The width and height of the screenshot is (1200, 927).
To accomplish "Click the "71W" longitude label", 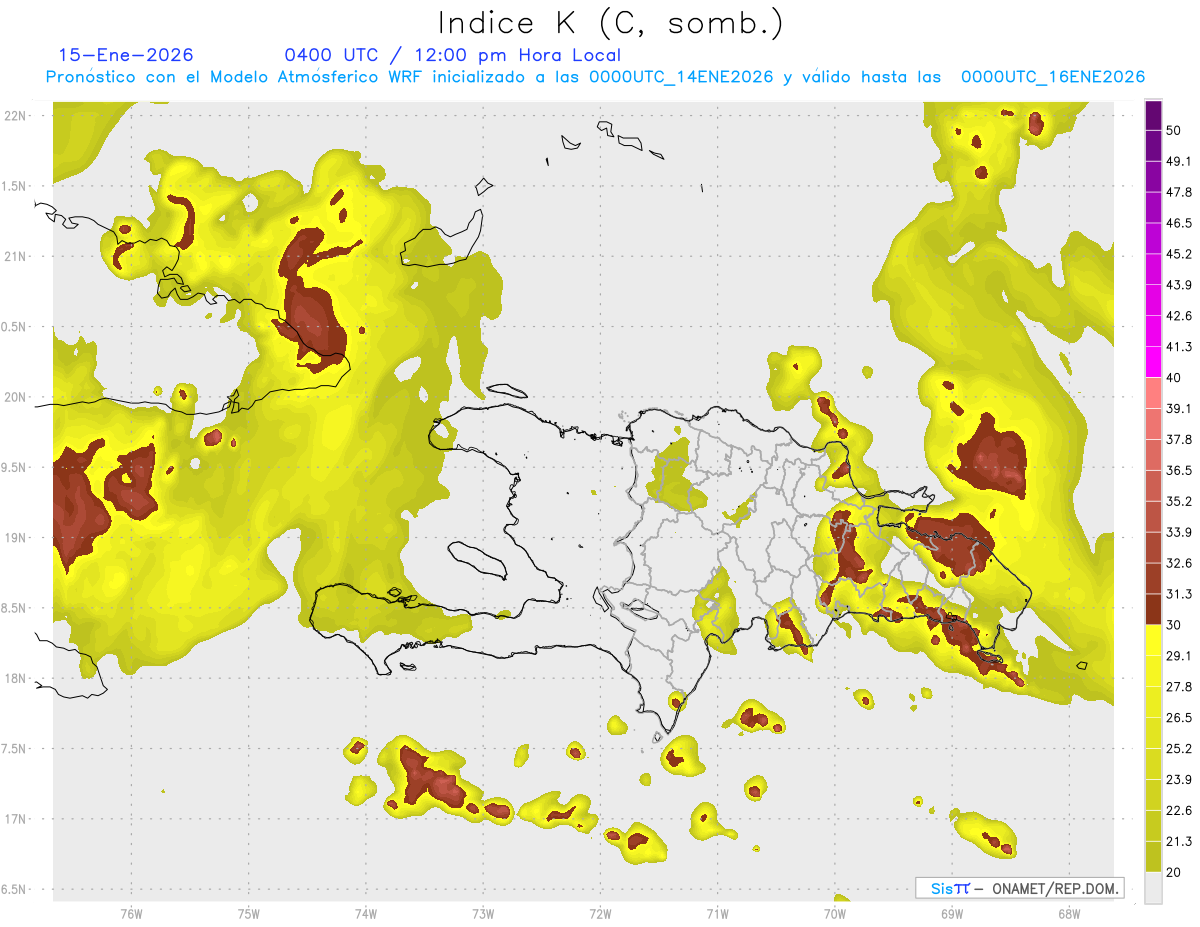I will tap(717, 913).
